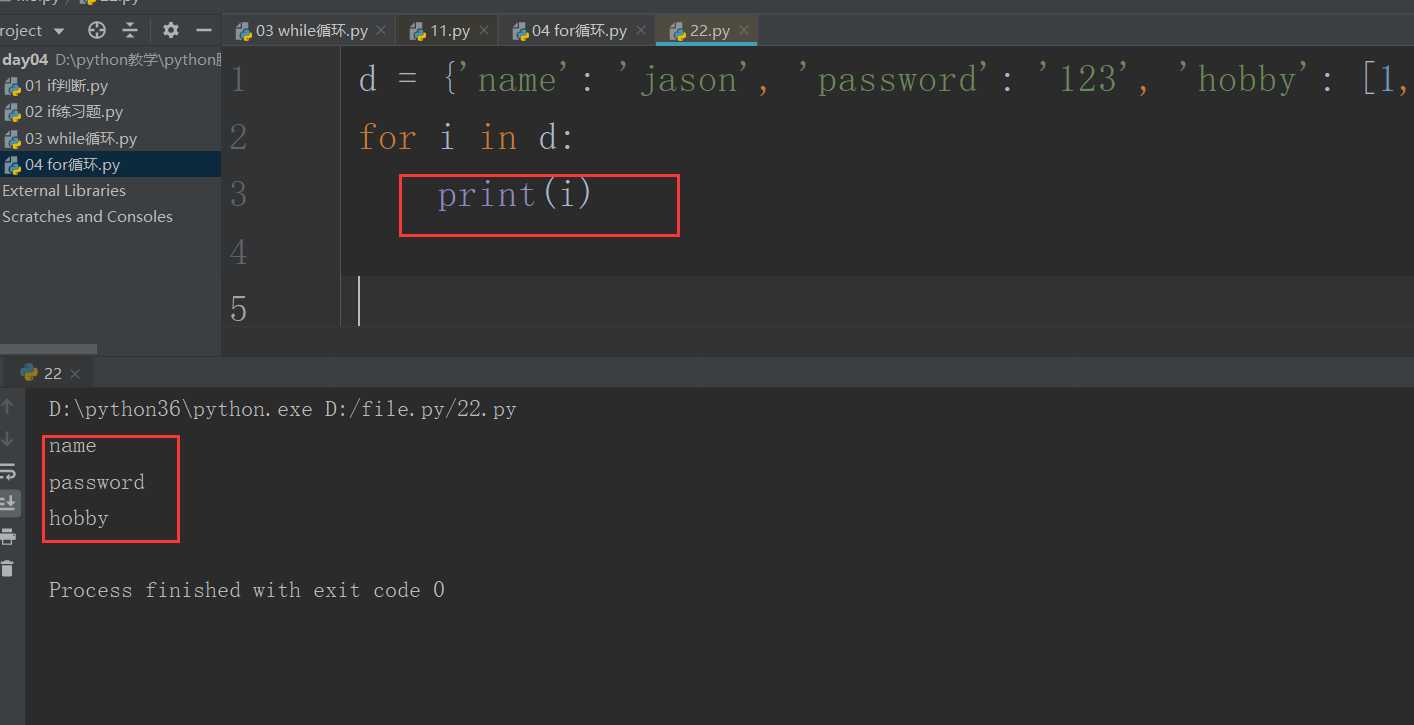This screenshot has height=725, width=1414.
Task: Click the 'hobby' output line in console
Action: pyautogui.click(x=78, y=518)
